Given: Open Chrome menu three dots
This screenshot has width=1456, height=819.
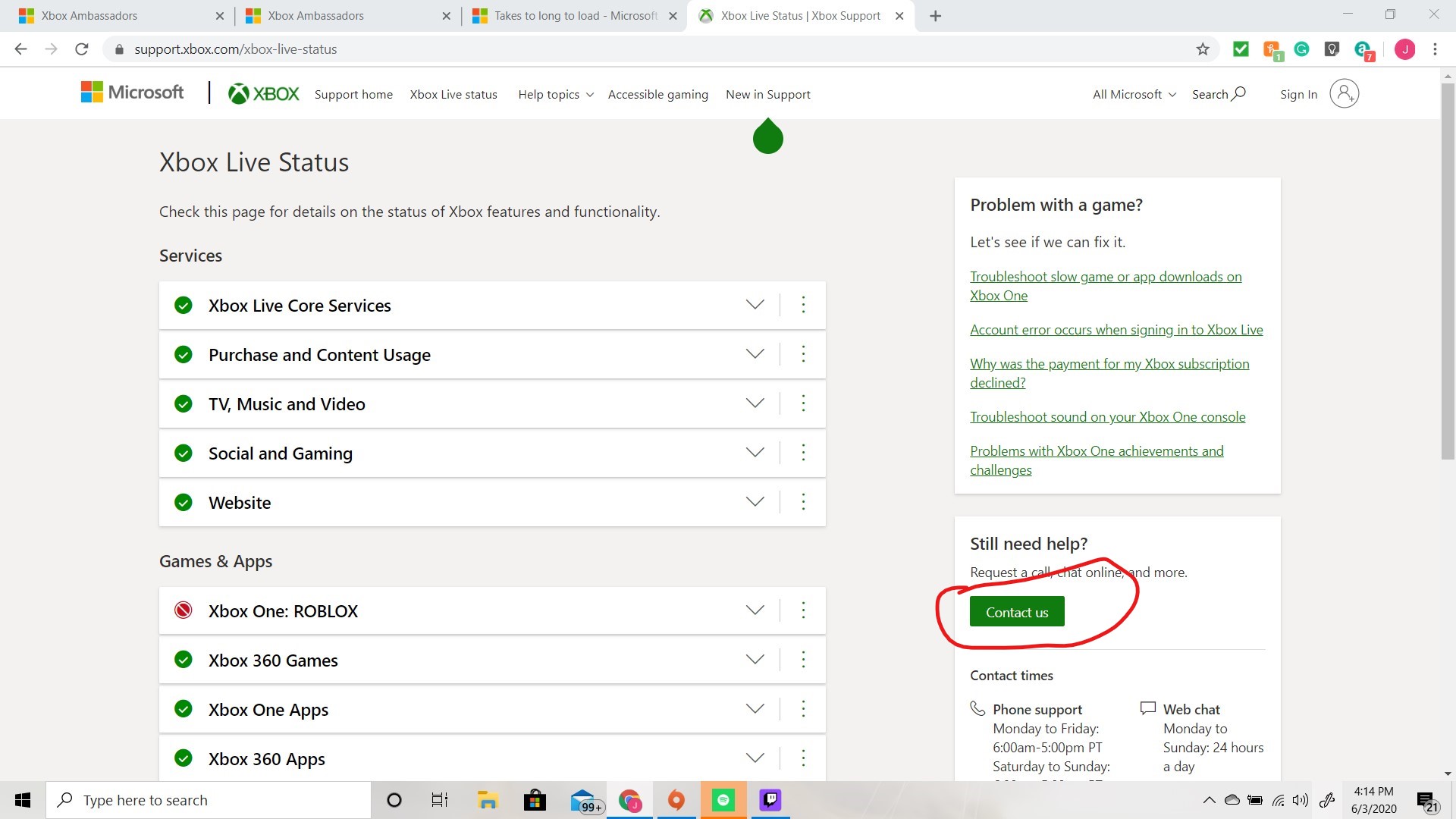Looking at the screenshot, I should pyautogui.click(x=1435, y=49).
